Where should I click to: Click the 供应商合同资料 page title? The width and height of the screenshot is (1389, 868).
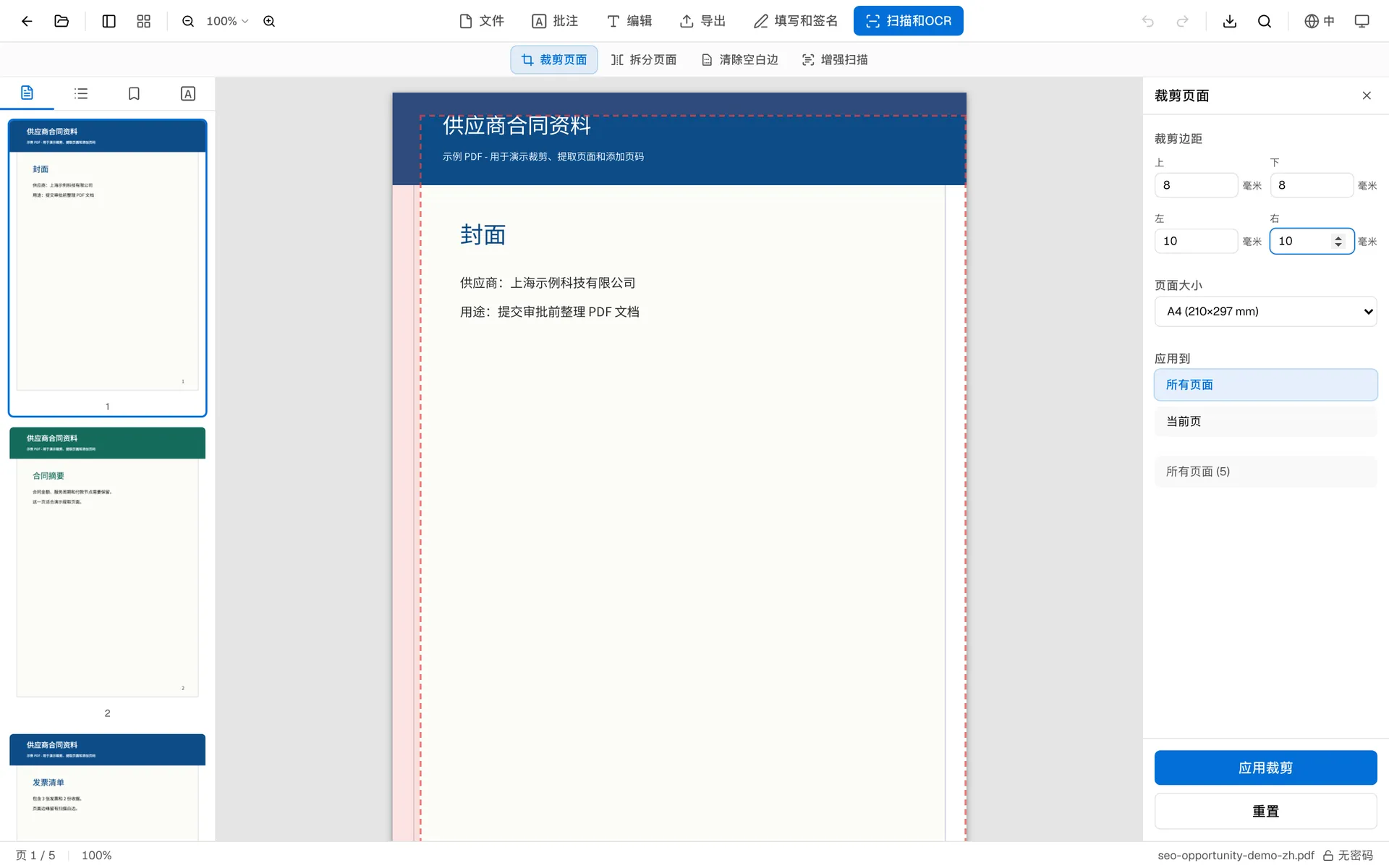tap(517, 126)
